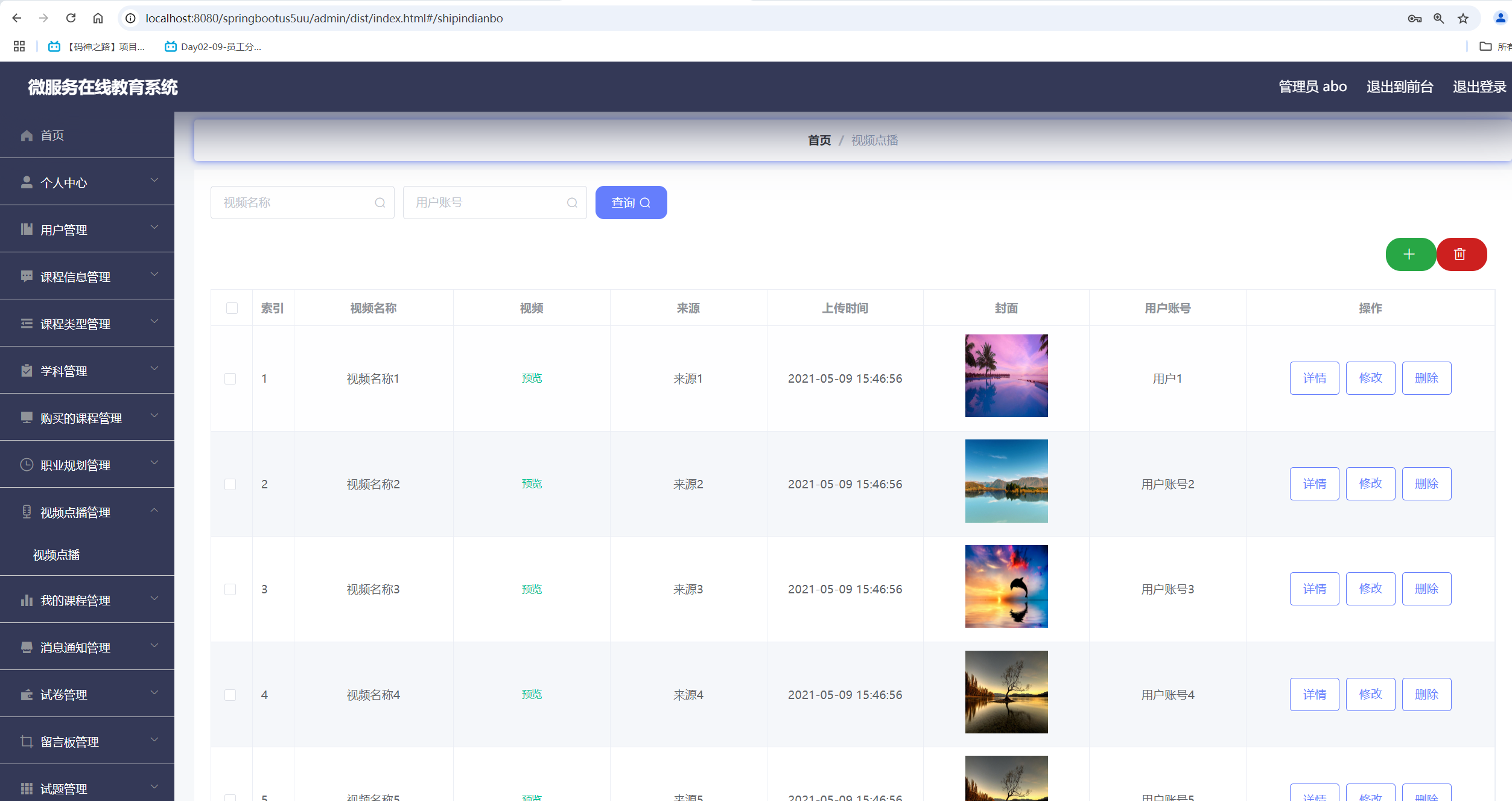Open the browser apps grid icon
The height and width of the screenshot is (801, 1512).
(19, 46)
